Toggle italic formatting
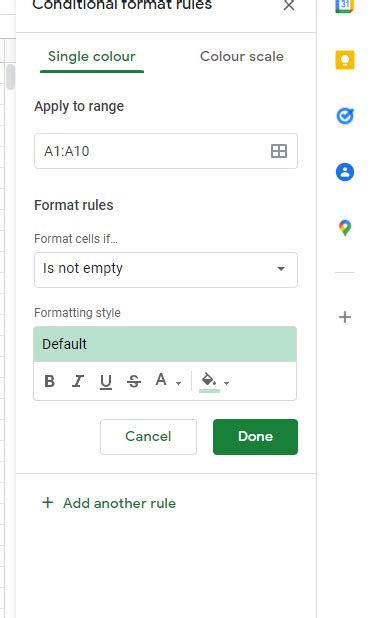Viewport: 372px width, 618px height. pos(78,382)
